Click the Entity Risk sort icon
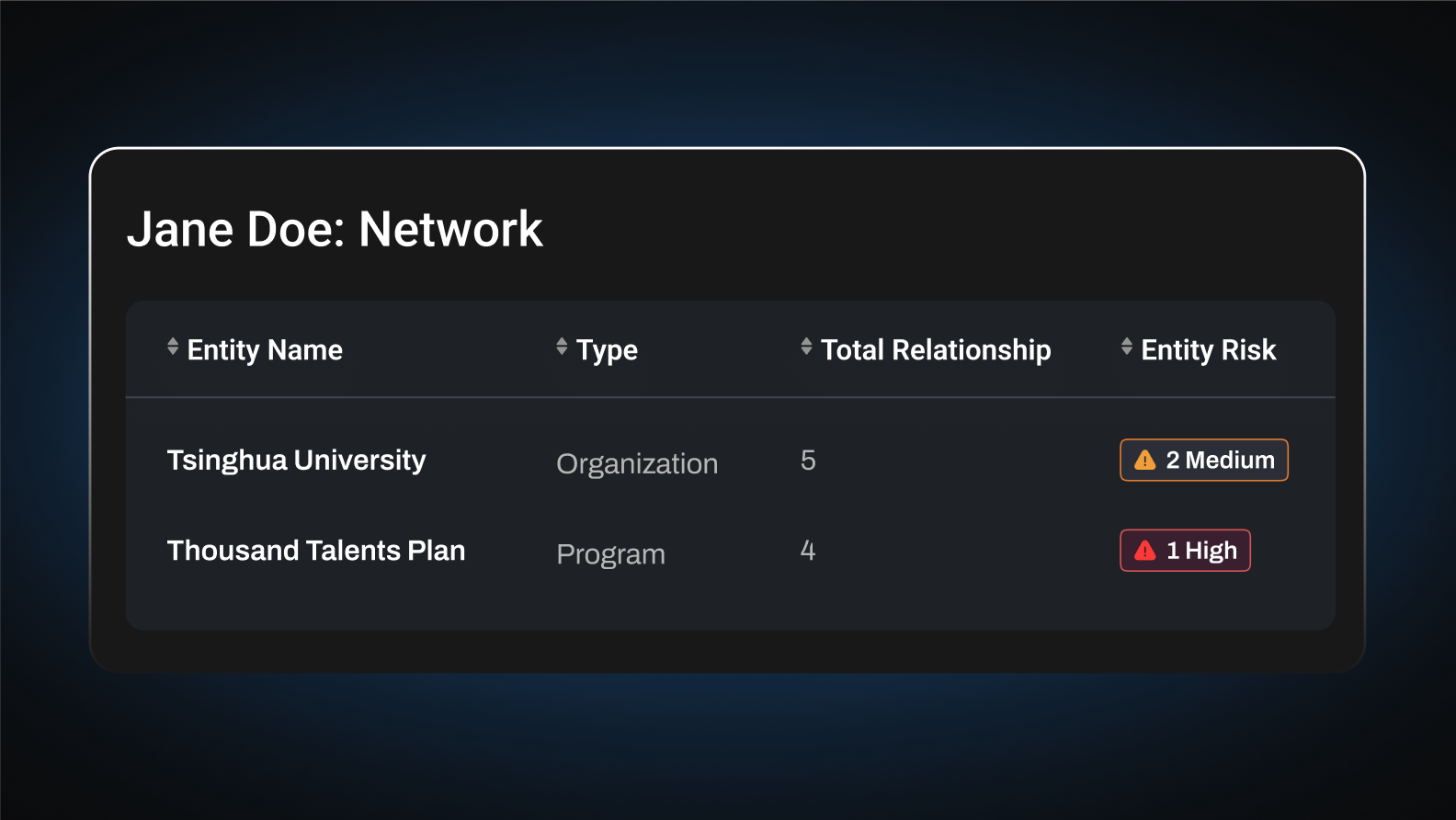Viewport: 1456px width, 820px height. pyautogui.click(x=1127, y=347)
